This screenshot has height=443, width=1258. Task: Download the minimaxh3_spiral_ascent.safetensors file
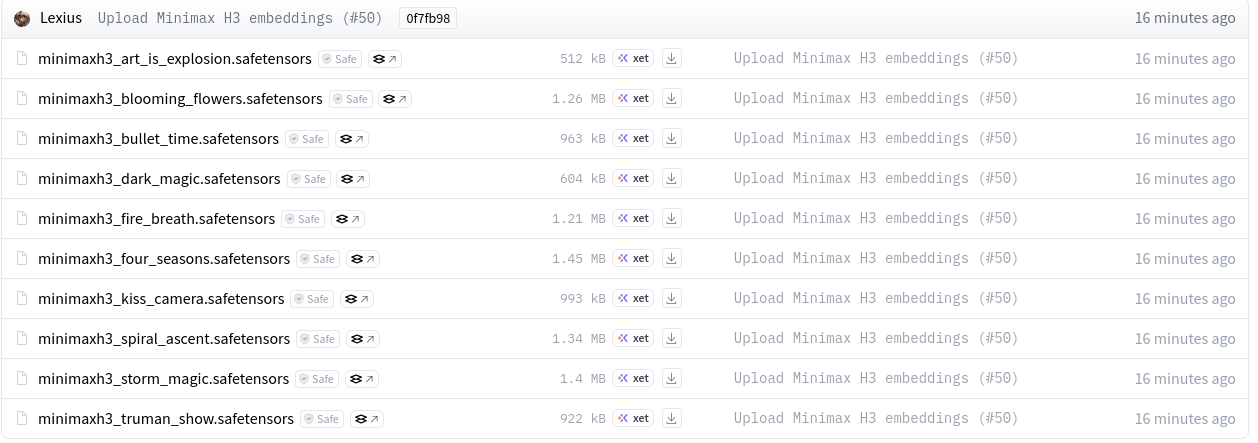point(672,338)
